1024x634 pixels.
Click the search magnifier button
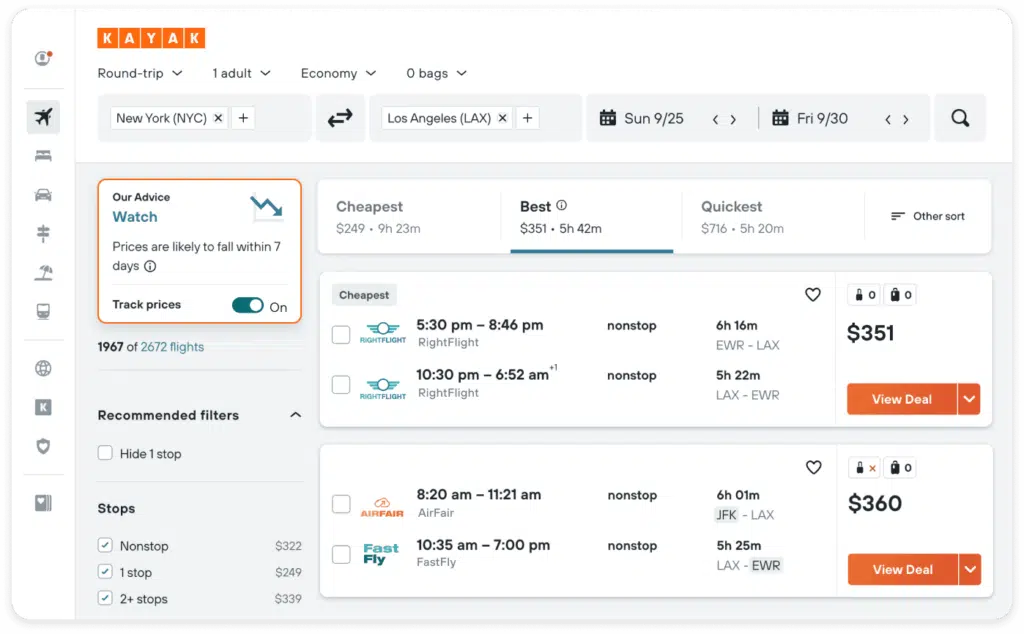(x=960, y=118)
